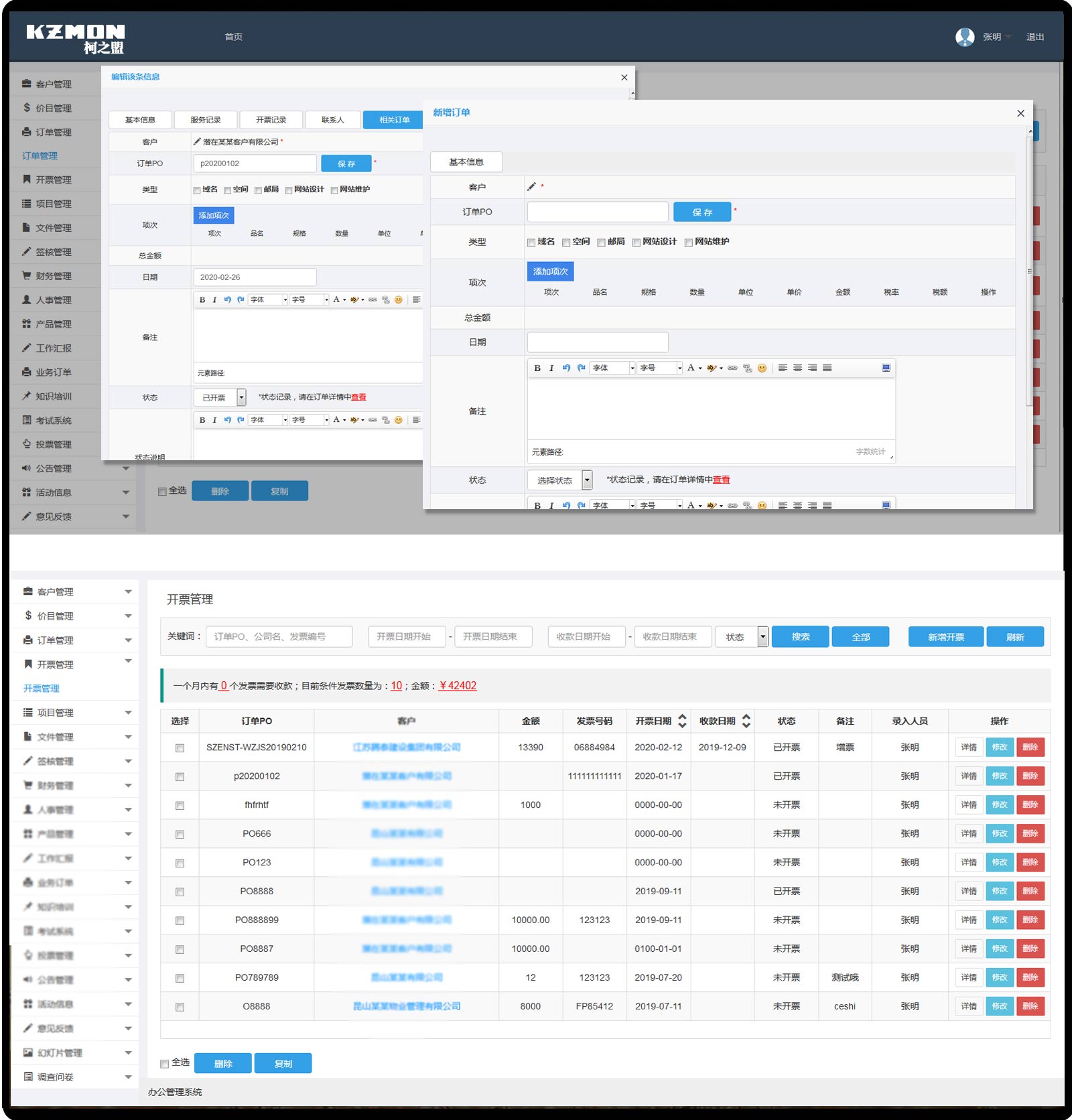Click fullscreen icon in 新增订单 备注 editor
The height and width of the screenshot is (1120, 1072).
click(x=886, y=368)
